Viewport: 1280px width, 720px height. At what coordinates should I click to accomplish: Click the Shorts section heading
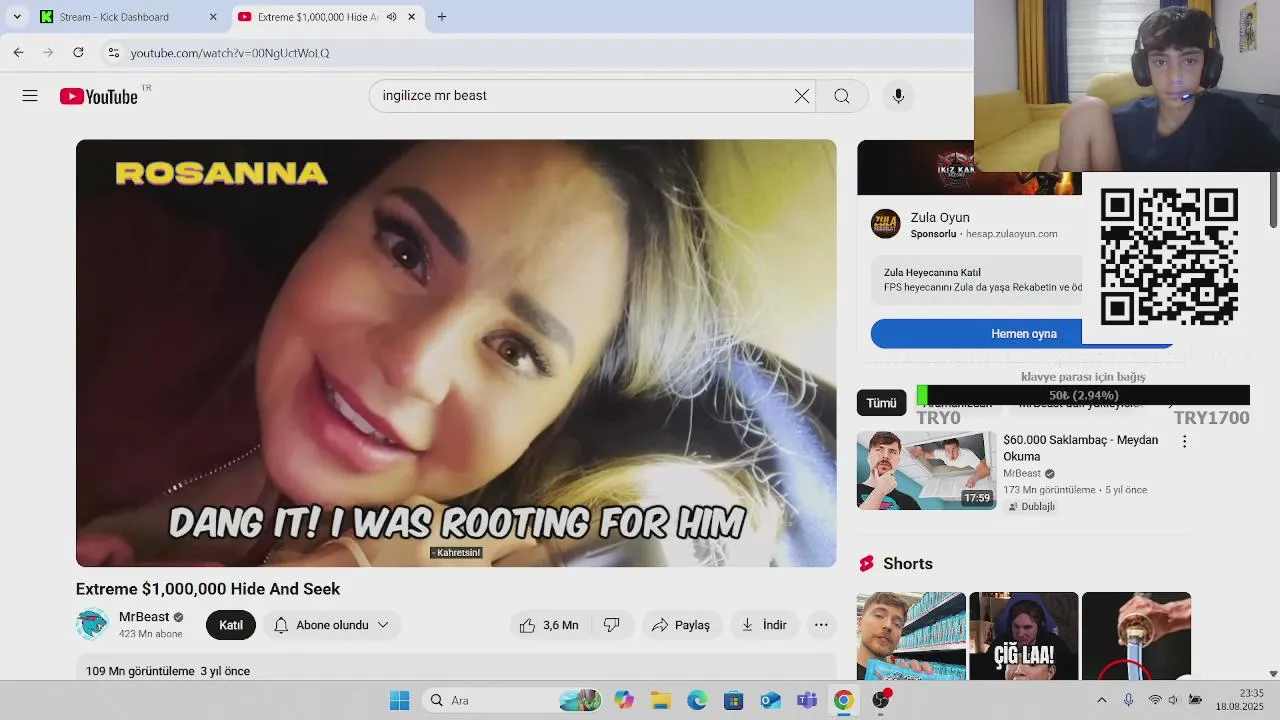908,564
